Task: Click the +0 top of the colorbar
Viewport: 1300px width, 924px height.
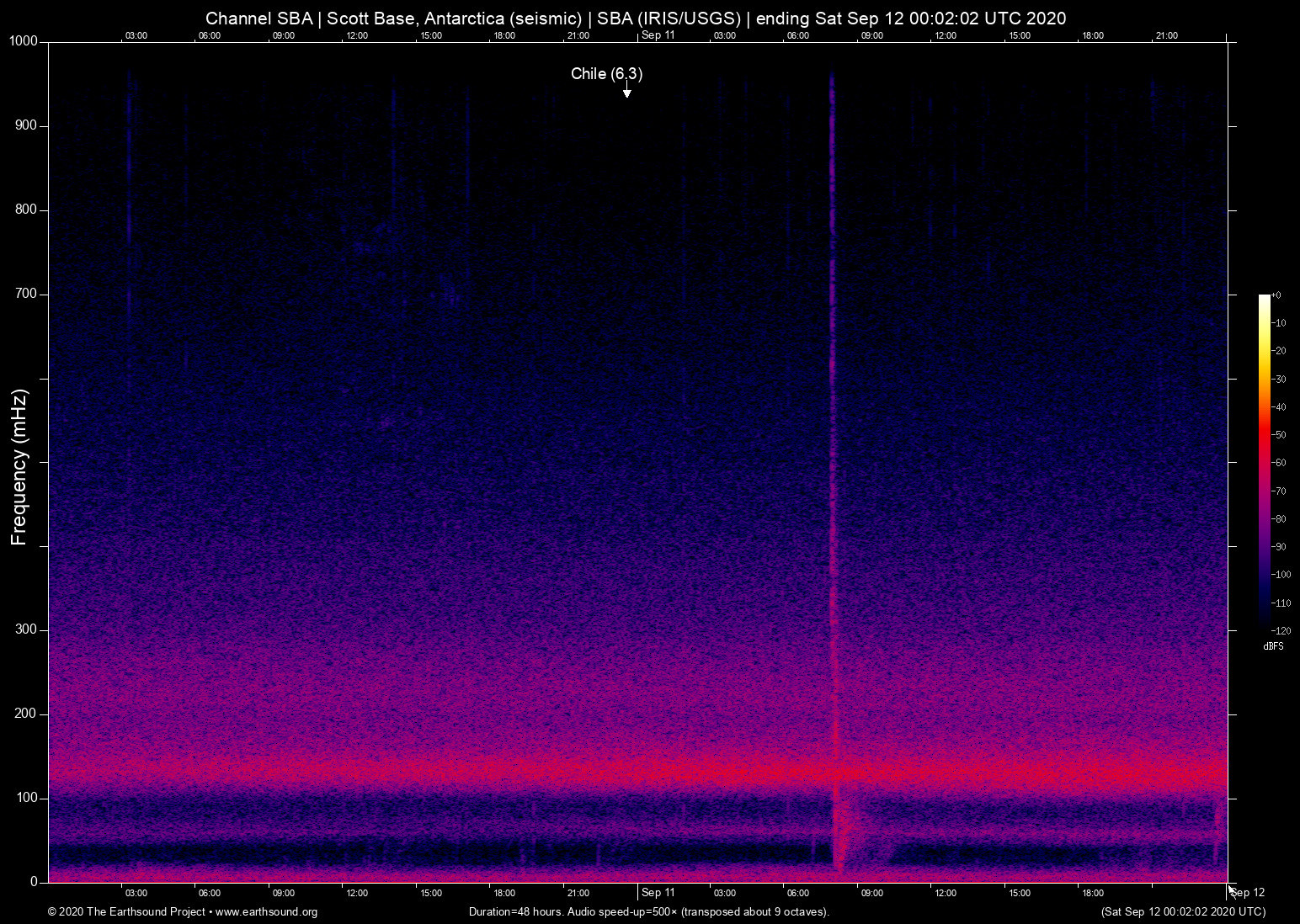Action: pyautogui.click(x=1277, y=295)
